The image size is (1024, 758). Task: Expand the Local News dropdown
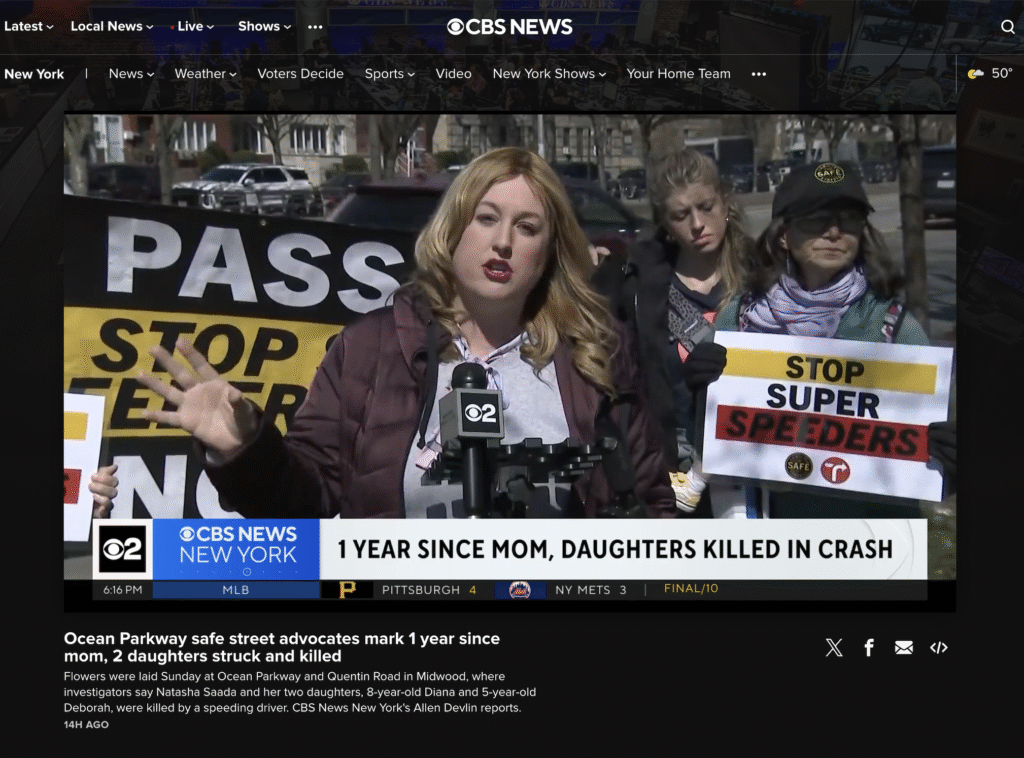[x=112, y=27]
